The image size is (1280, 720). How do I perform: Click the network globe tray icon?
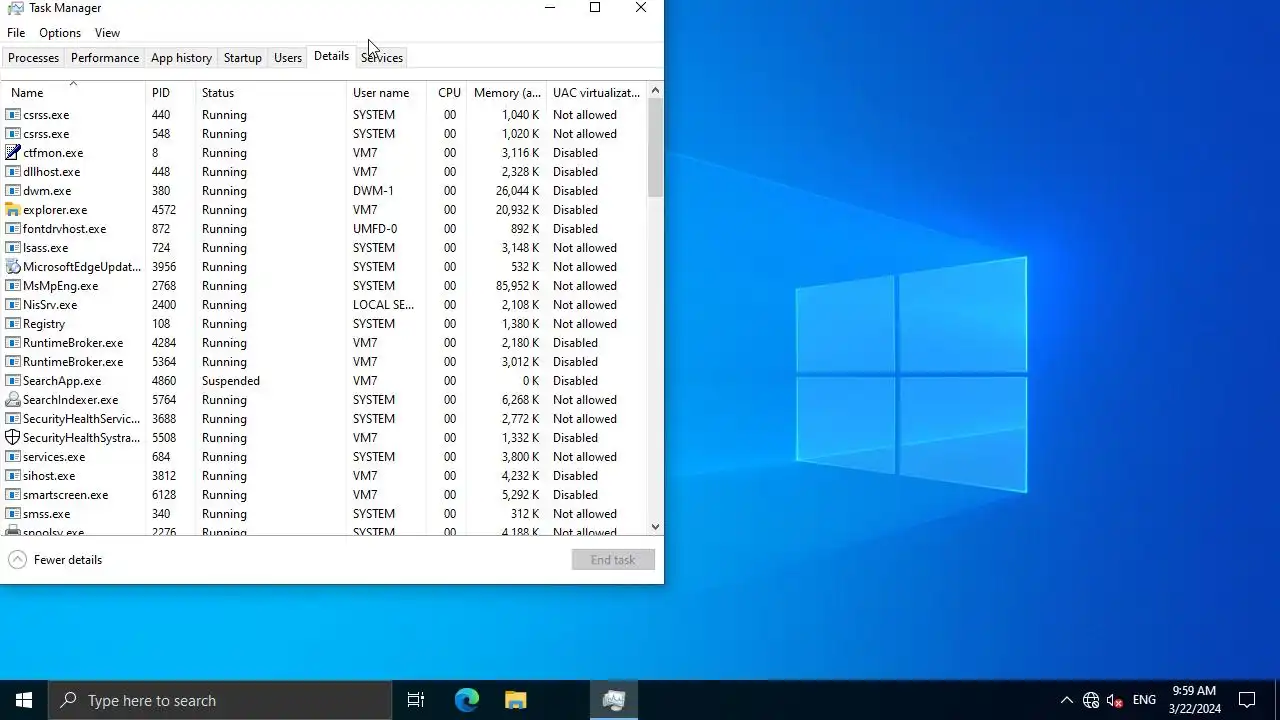pos(1091,700)
